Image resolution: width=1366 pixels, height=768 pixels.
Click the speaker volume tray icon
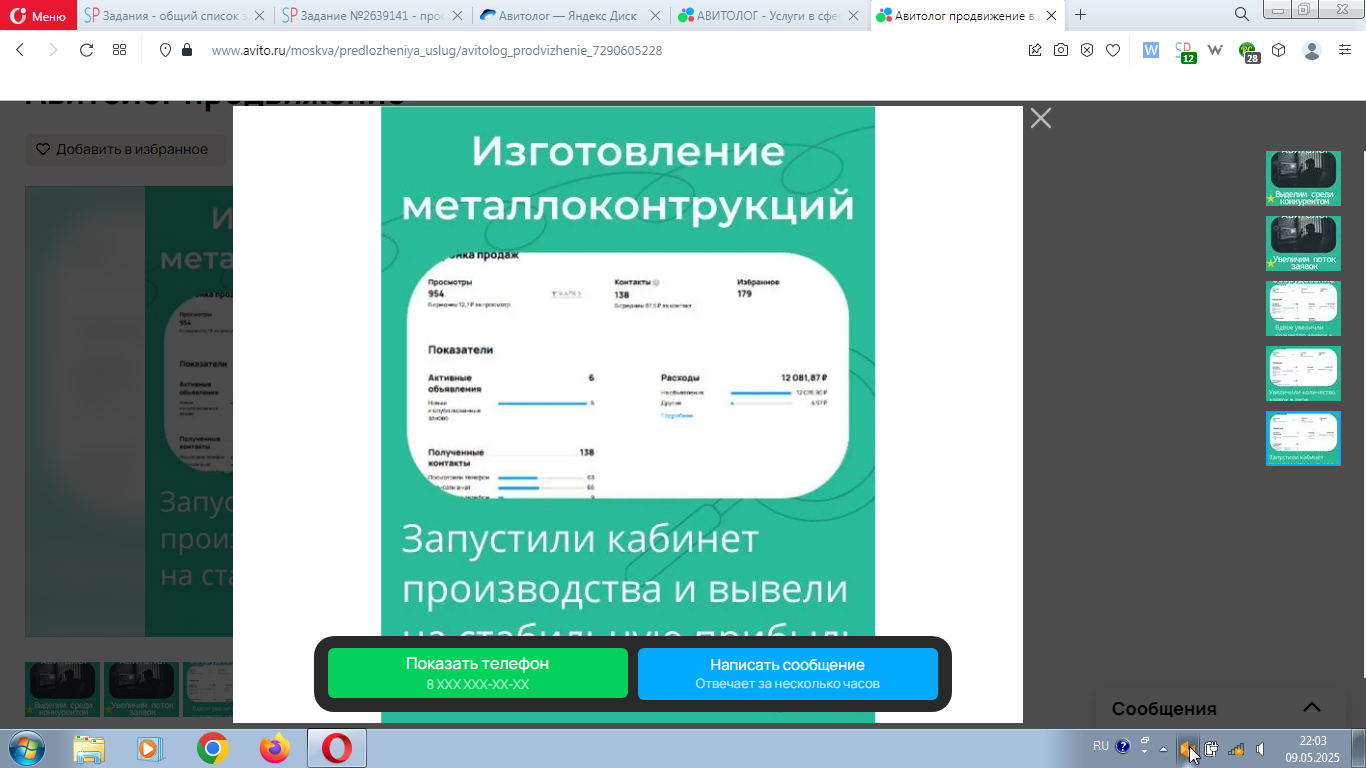click(x=1260, y=748)
